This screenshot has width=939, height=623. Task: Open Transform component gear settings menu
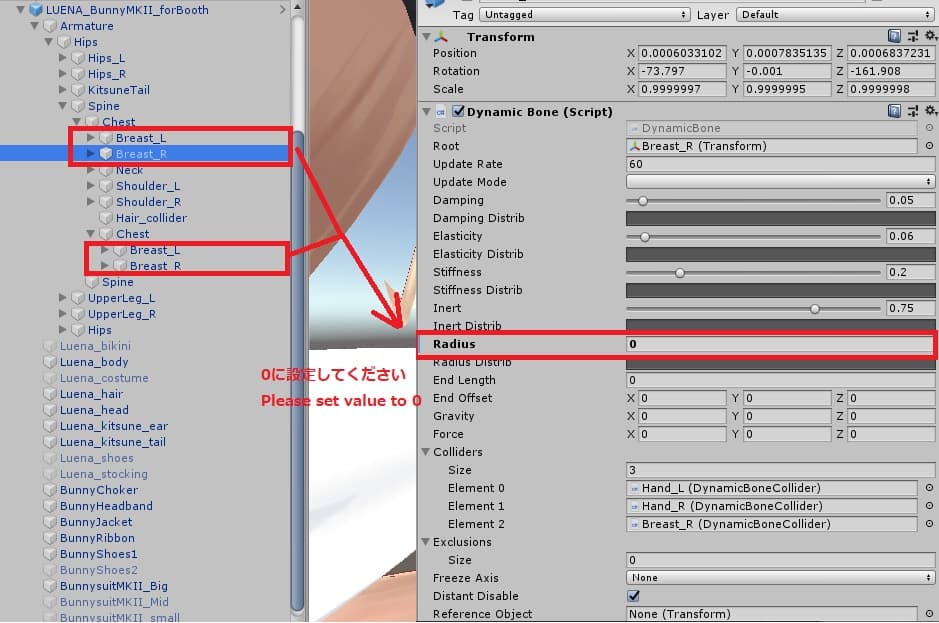tap(931, 37)
